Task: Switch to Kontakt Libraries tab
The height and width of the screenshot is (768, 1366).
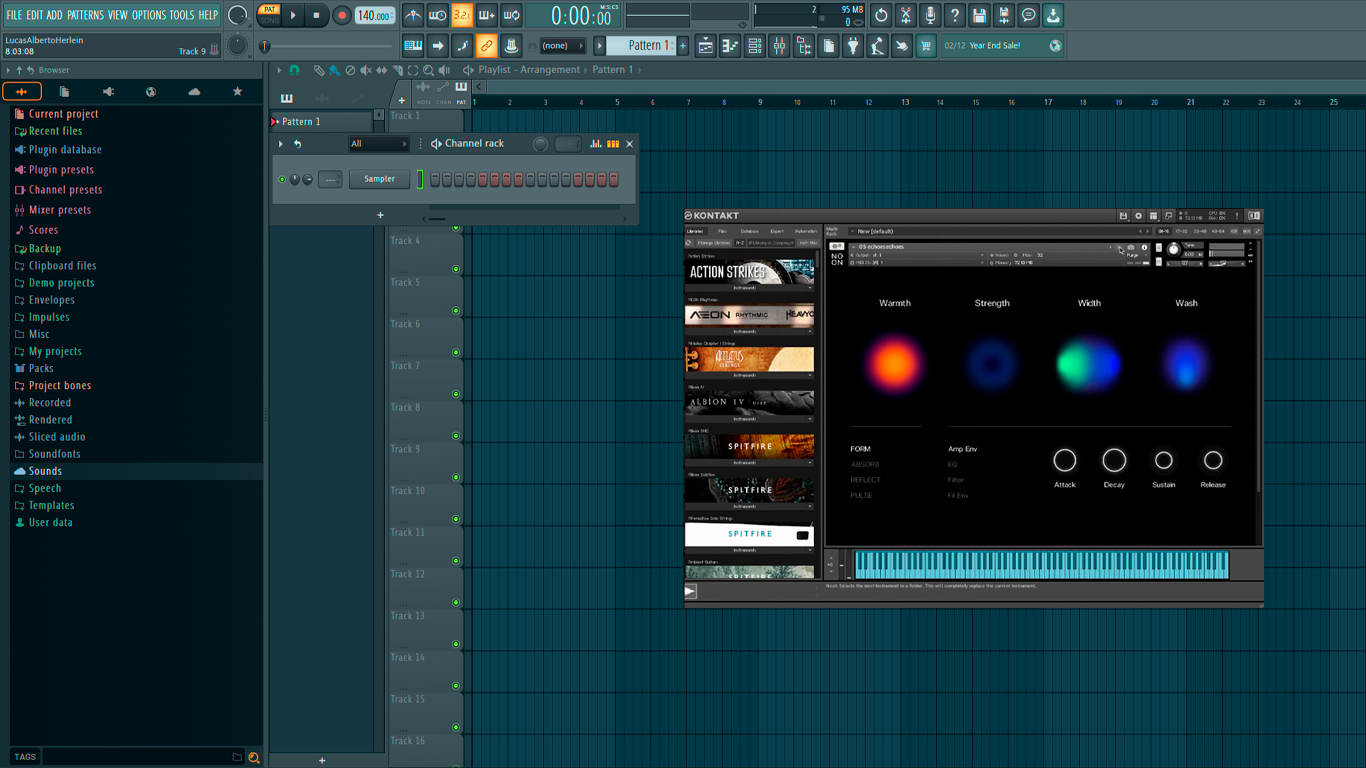Action: [695, 231]
